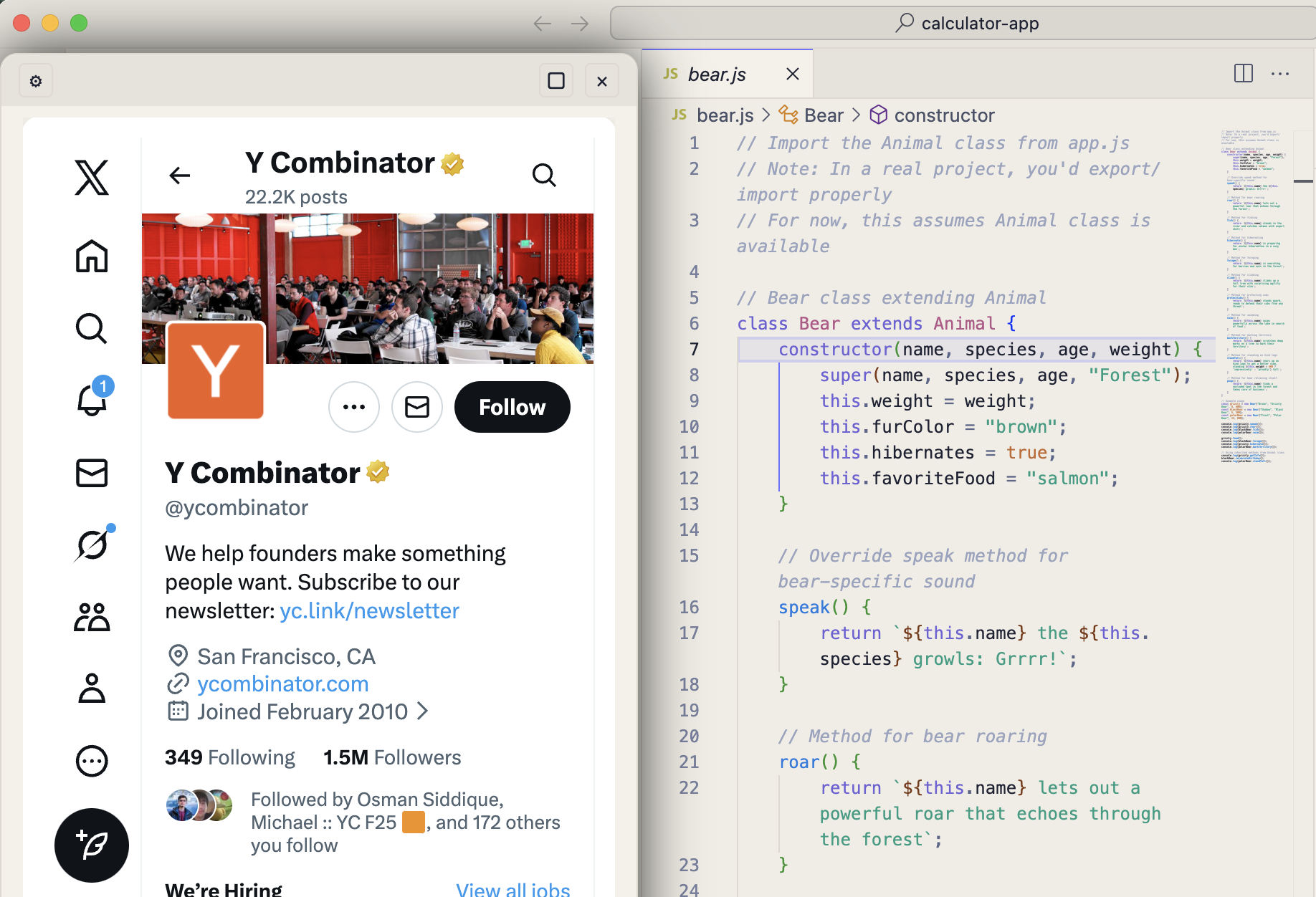Click the 'speak() {' code line
The height and width of the screenshot is (897, 1316).
click(x=825, y=607)
